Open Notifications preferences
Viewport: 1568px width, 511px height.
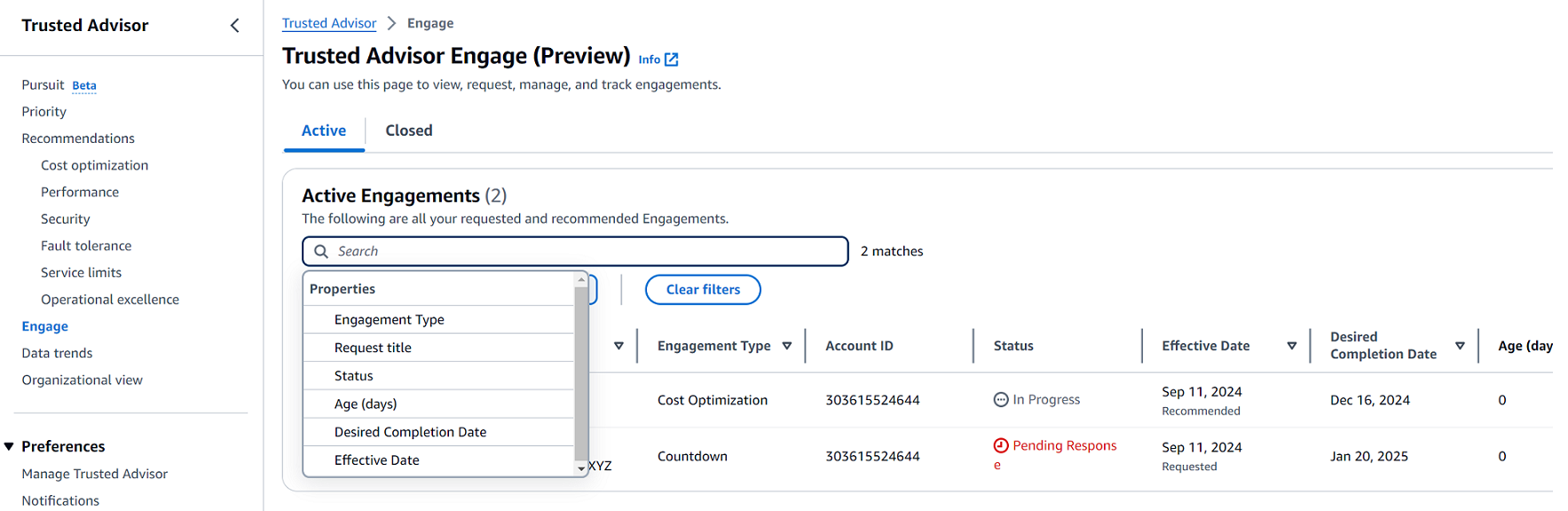(60, 500)
